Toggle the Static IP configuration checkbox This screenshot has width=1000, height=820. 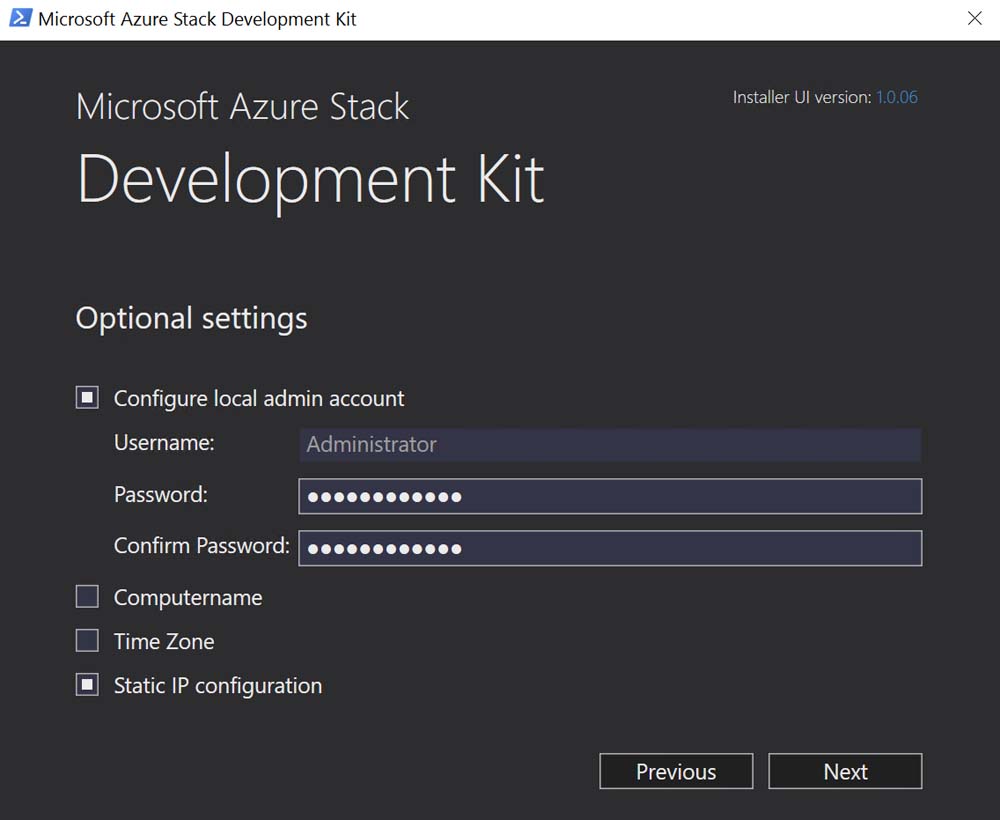[88, 685]
